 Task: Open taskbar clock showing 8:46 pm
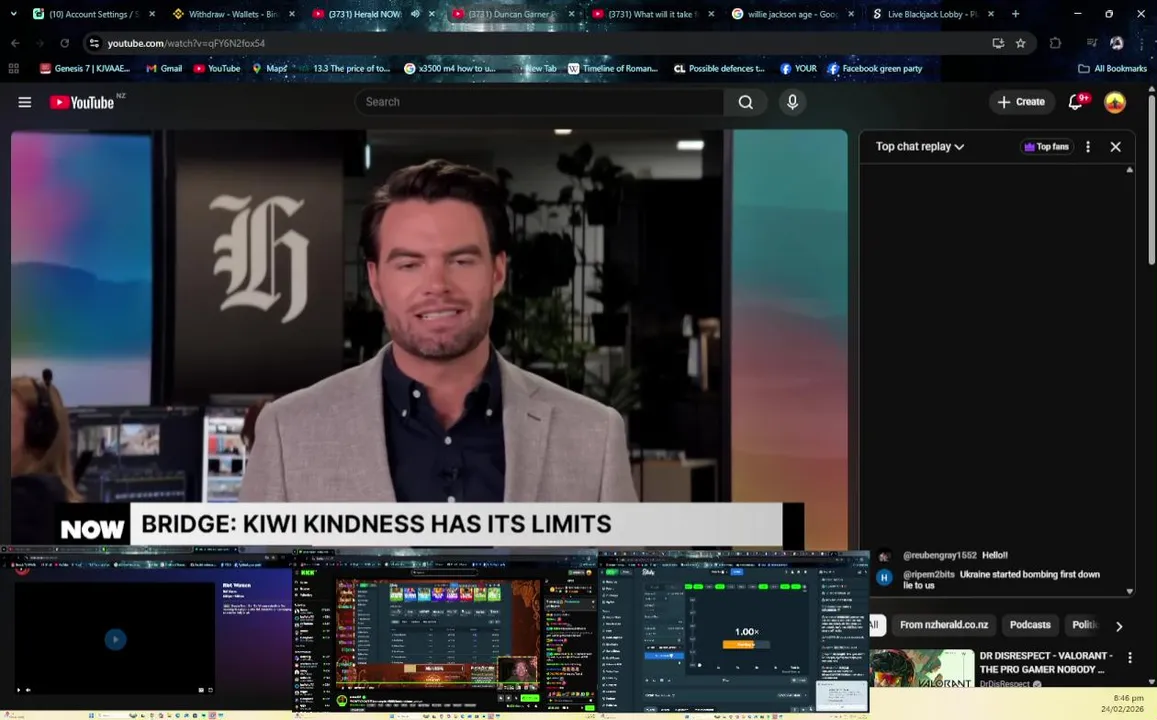click(x=1122, y=703)
